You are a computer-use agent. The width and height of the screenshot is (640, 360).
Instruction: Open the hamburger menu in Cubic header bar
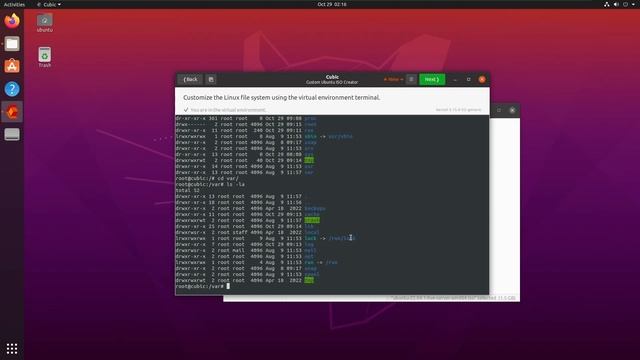click(411, 80)
